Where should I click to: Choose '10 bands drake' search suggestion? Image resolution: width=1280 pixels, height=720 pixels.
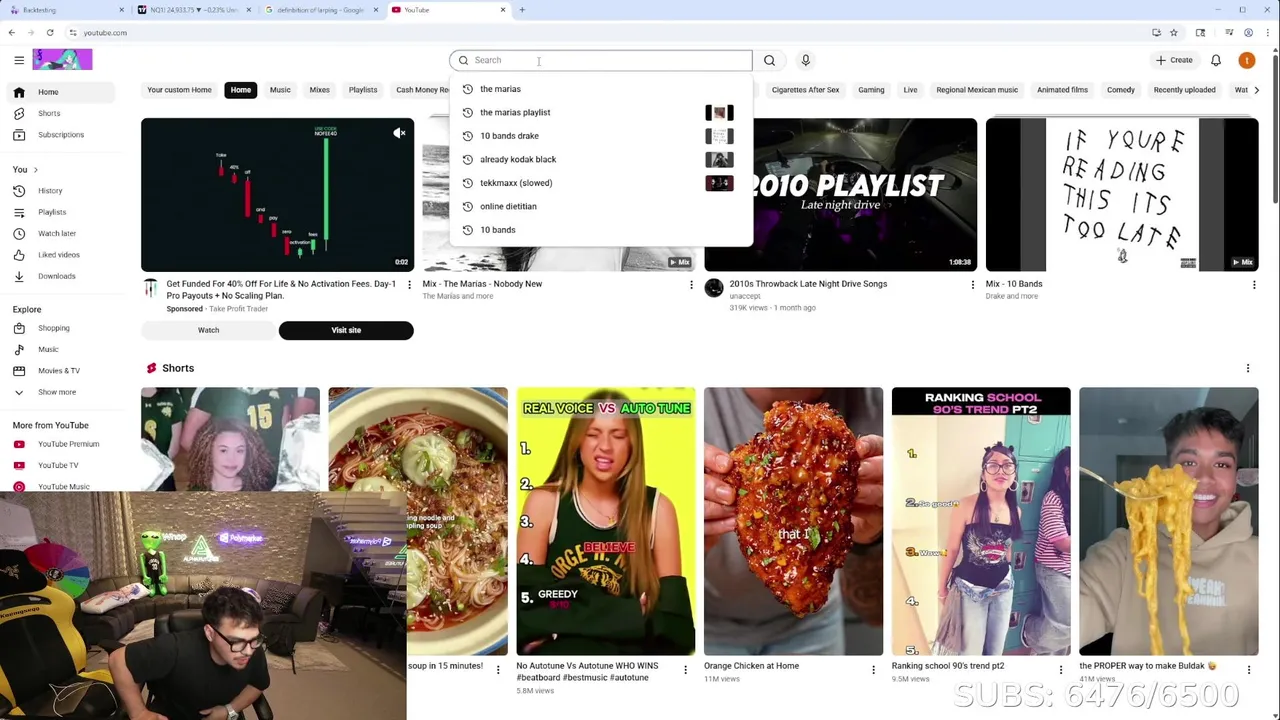point(600,136)
